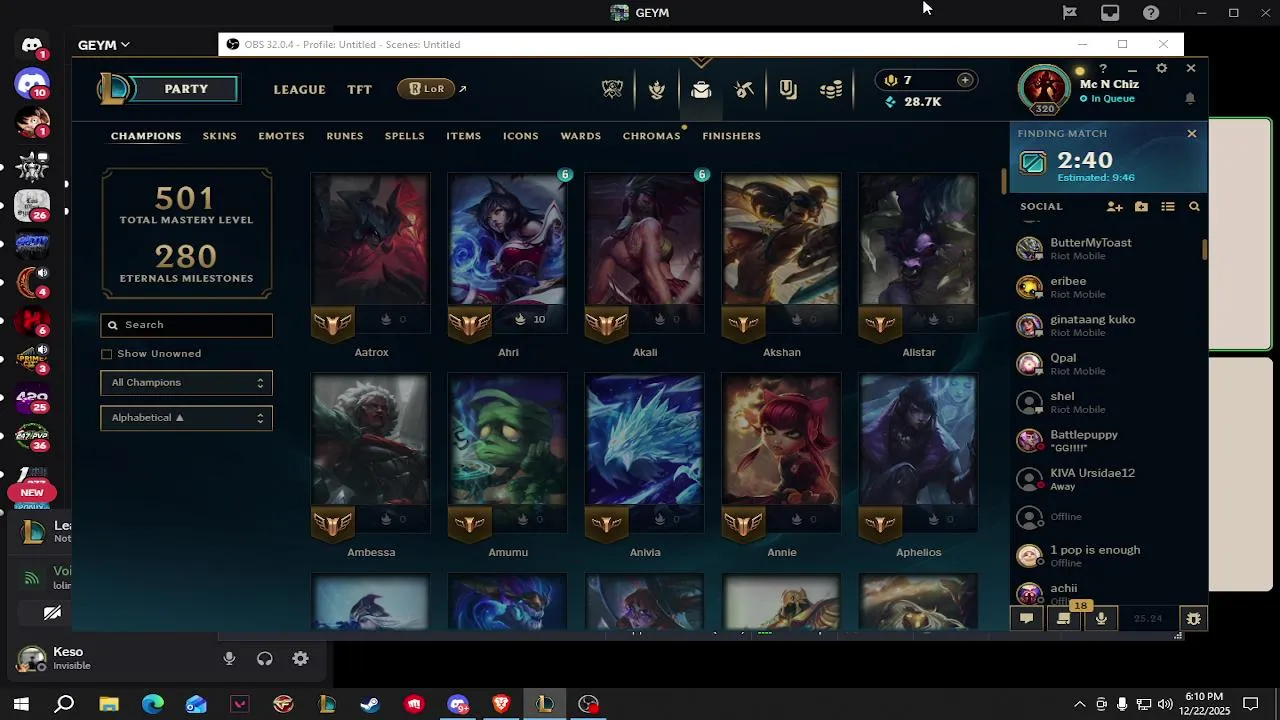Expand the GEYM server dropdown
The image size is (1280, 720).
coord(104,45)
